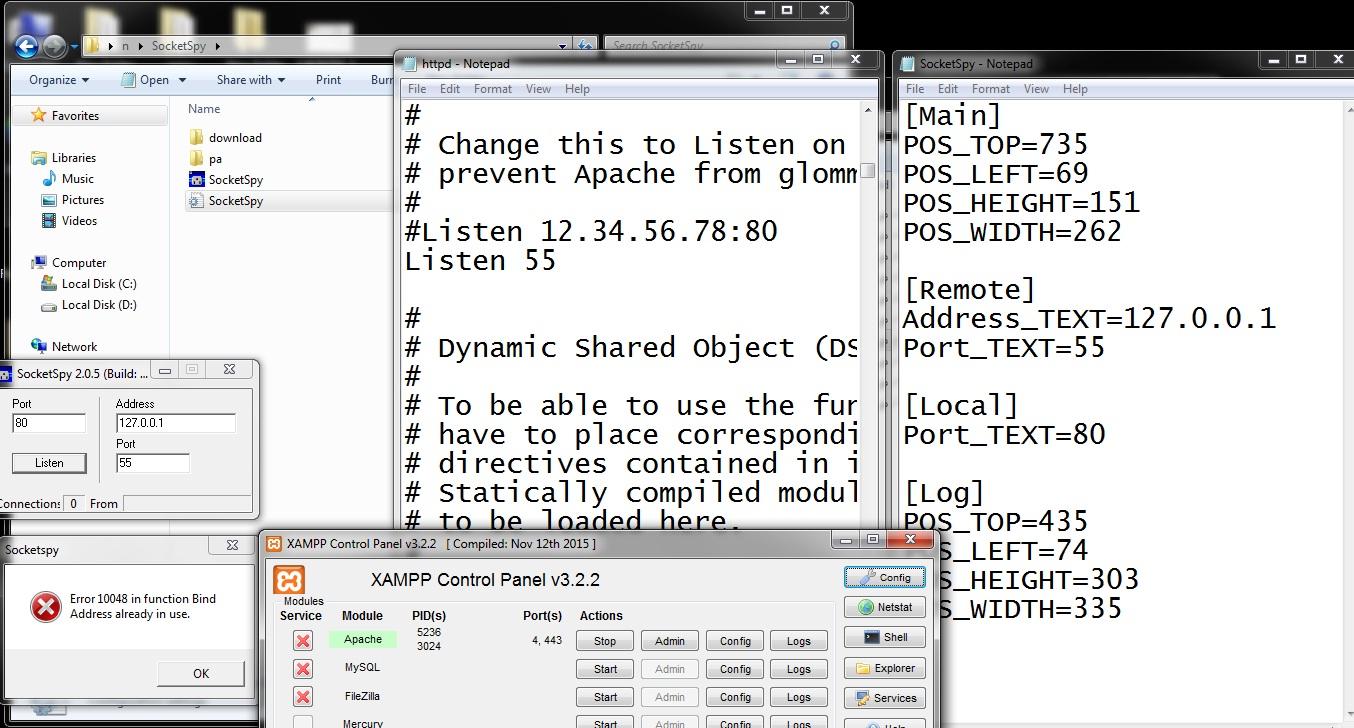Screen dimensions: 1354x728
Task: Toggle the MySQL service install checkbox
Action: [302, 669]
